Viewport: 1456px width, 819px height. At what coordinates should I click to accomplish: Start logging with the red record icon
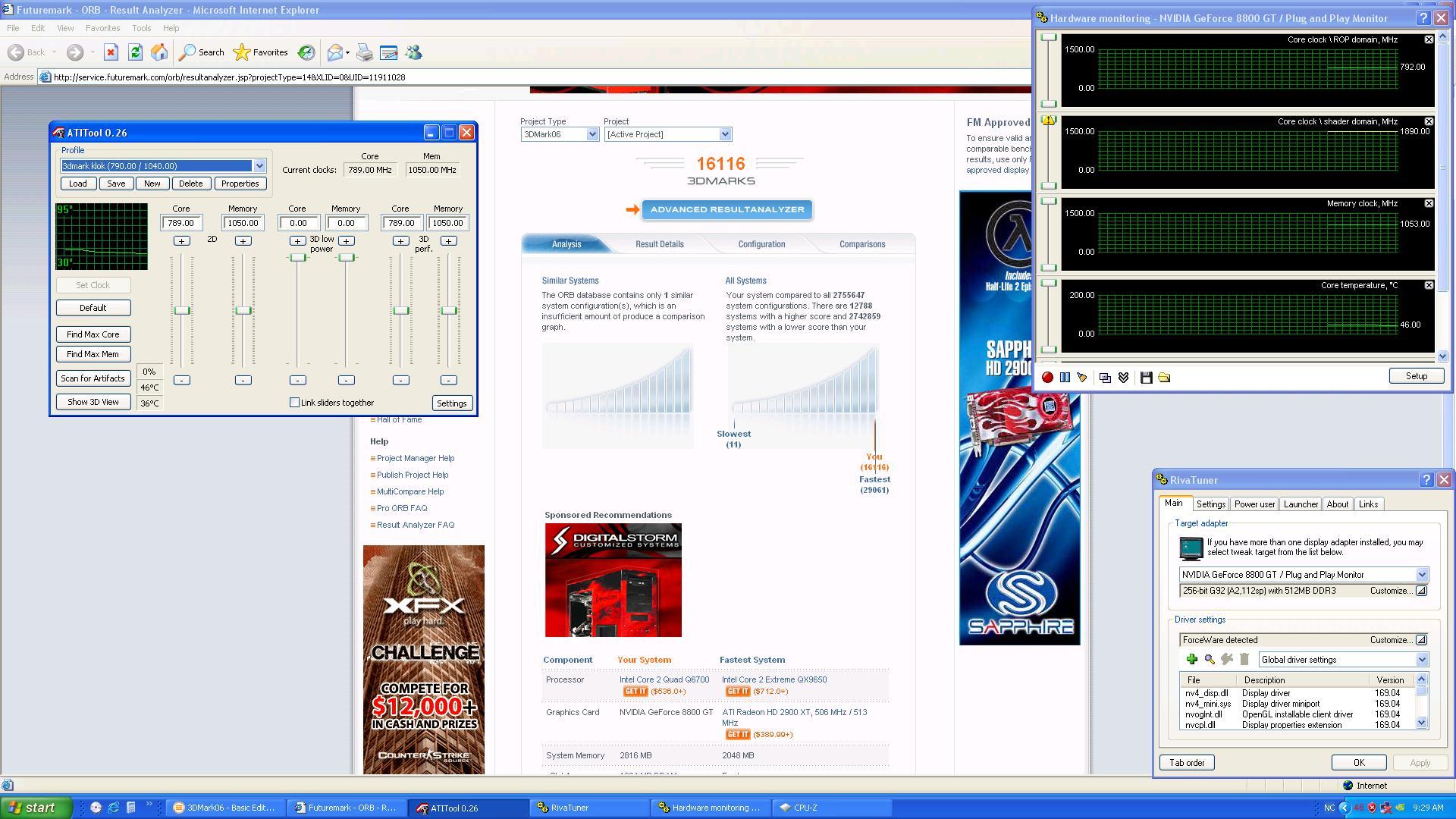(x=1047, y=377)
